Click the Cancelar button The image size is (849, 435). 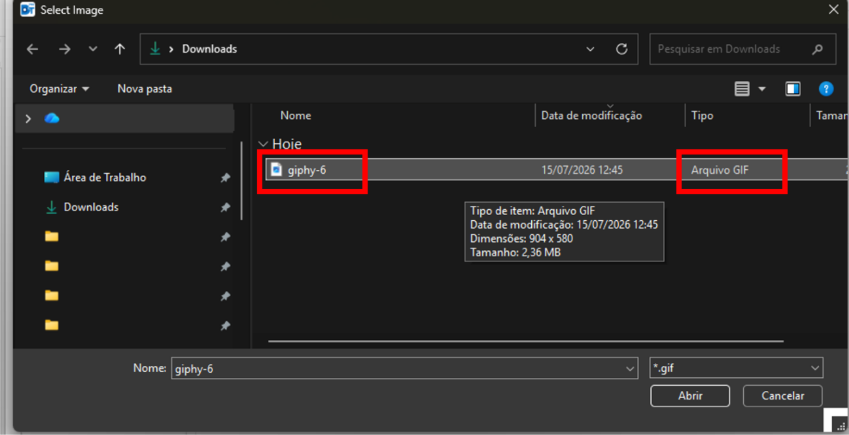(783, 396)
